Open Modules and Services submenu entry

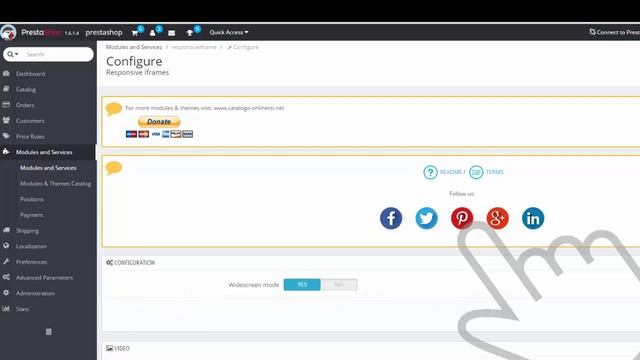[x=48, y=168]
